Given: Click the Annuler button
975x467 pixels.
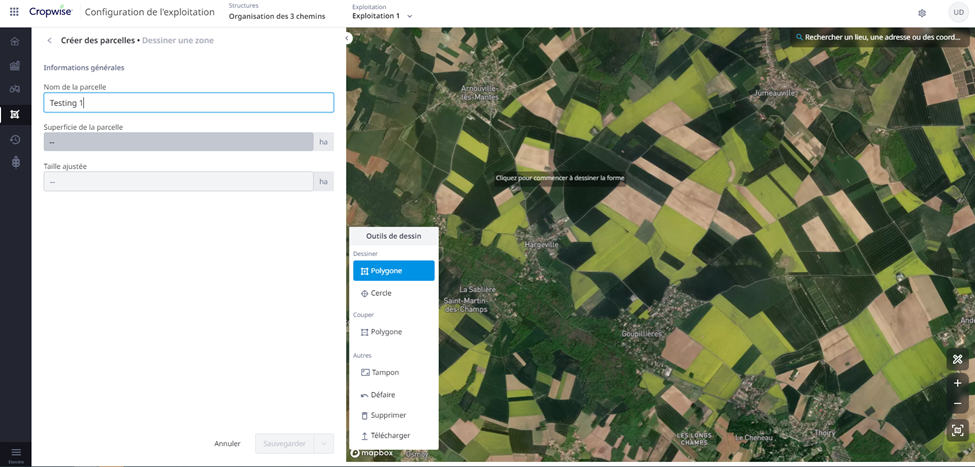Looking at the screenshot, I should pyautogui.click(x=227, y=444).
